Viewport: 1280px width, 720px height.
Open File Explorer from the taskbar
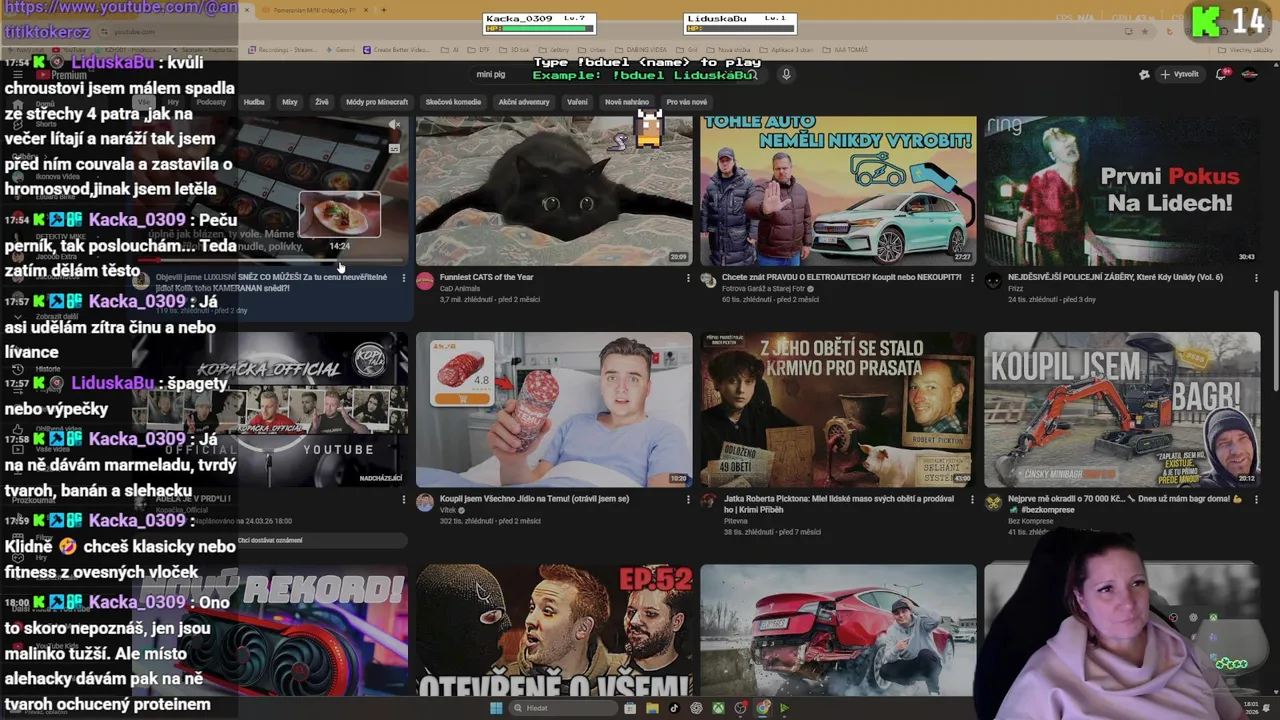point(652,708)
